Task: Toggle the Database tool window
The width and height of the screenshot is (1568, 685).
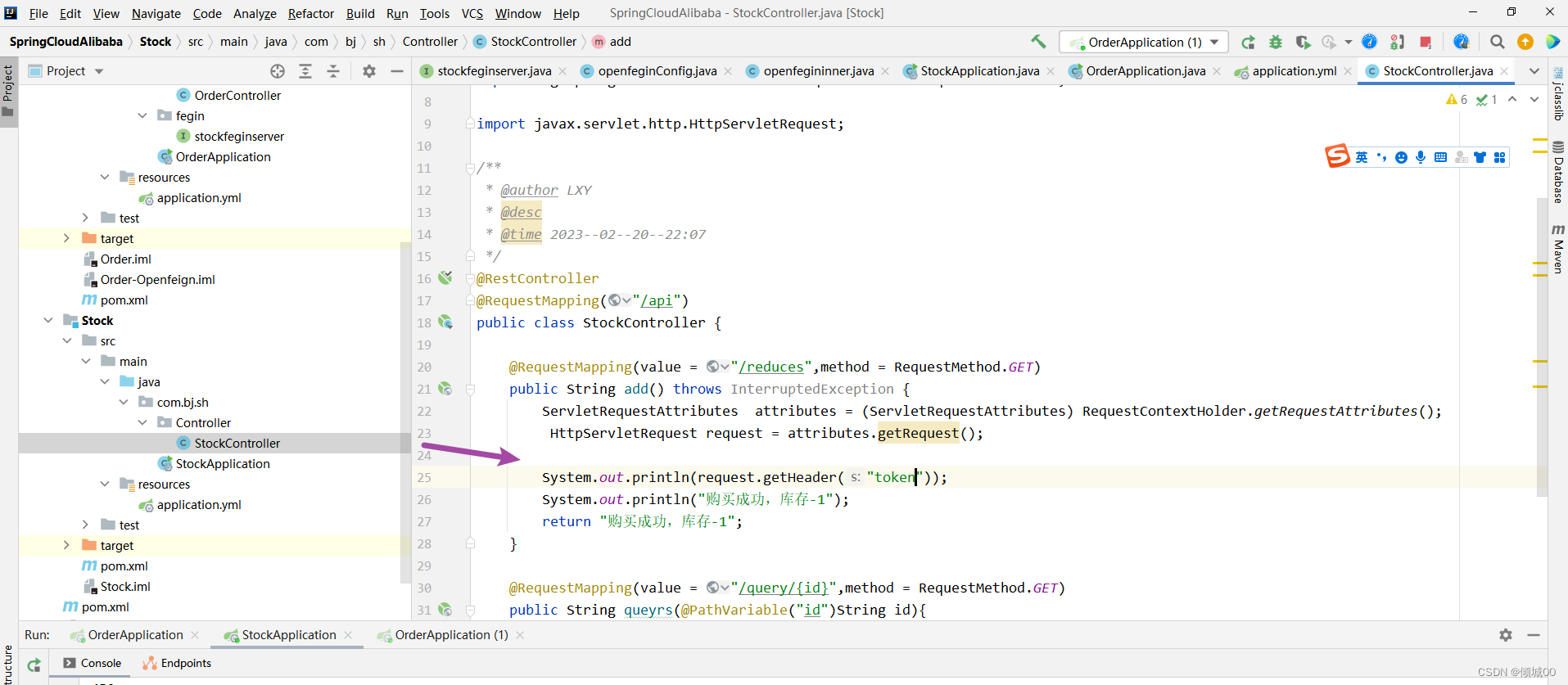Action: [1558, 172]
